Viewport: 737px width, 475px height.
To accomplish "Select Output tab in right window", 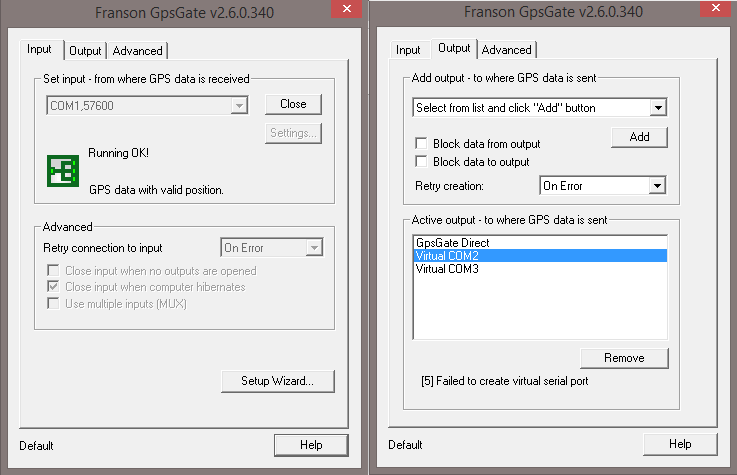I will coord(454,48).
